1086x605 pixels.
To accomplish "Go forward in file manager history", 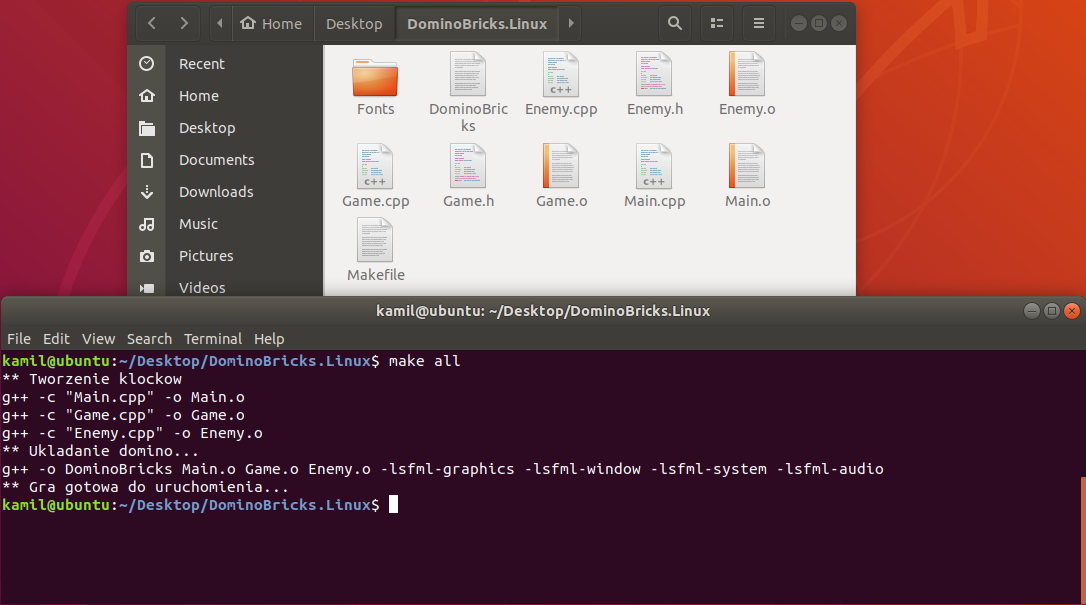I will point(184,24).
